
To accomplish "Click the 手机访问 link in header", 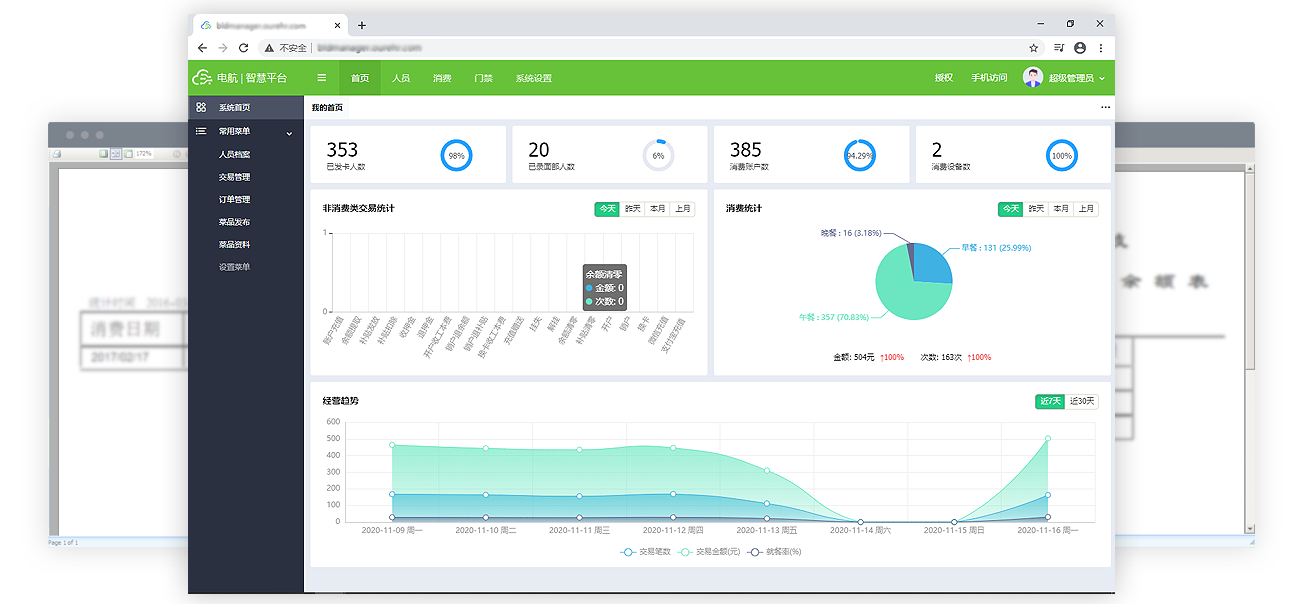I will (988, 78).
